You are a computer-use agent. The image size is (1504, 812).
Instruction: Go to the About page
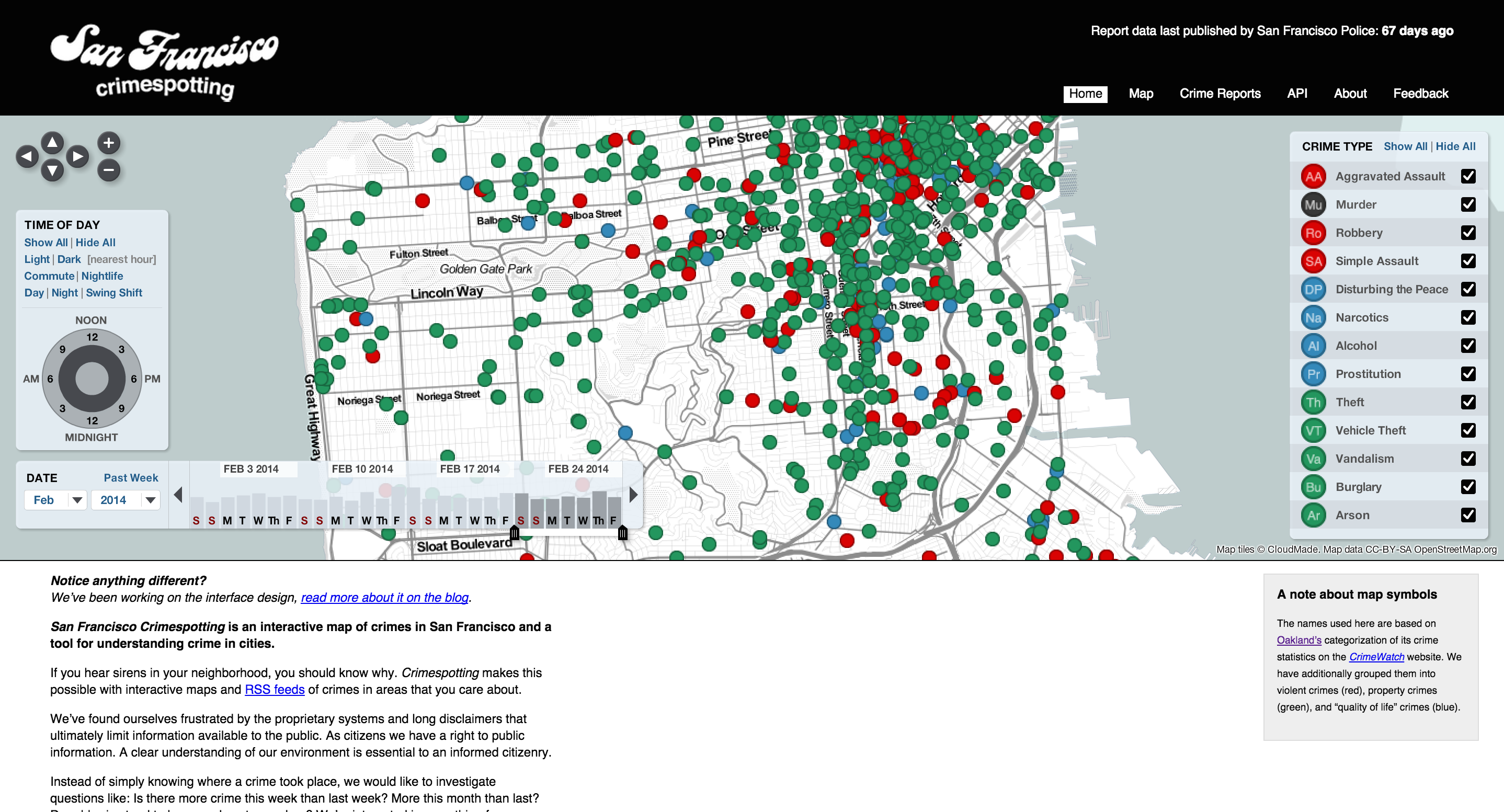pos(1350,94)
